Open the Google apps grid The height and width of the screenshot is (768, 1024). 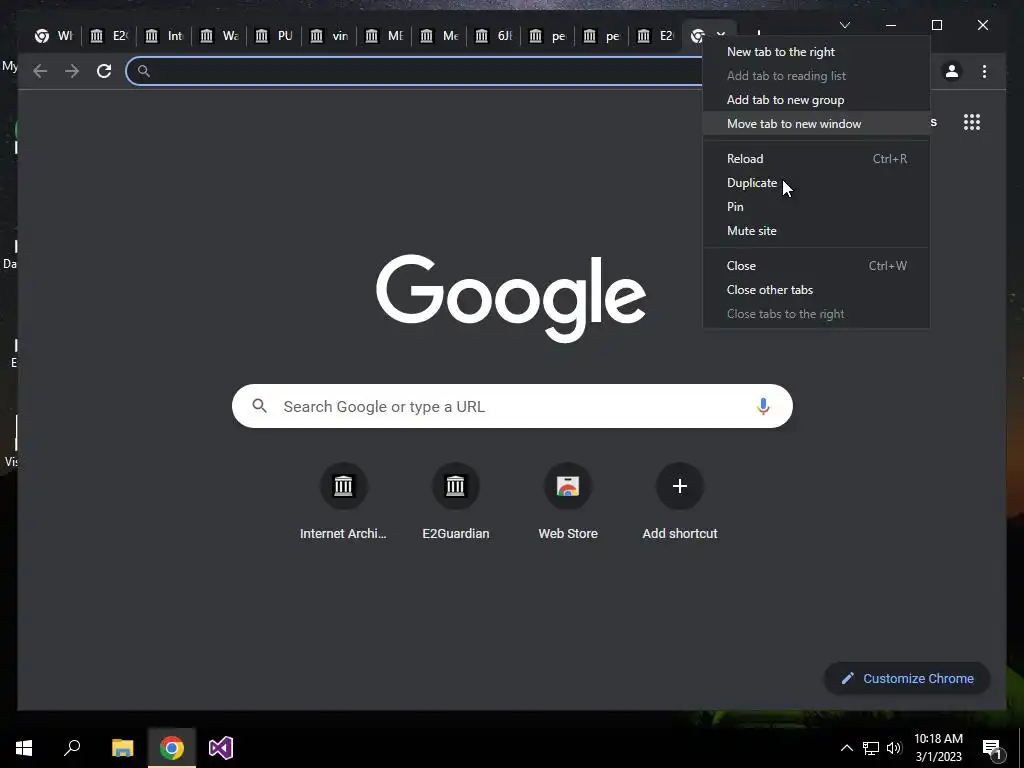[972, 122]
